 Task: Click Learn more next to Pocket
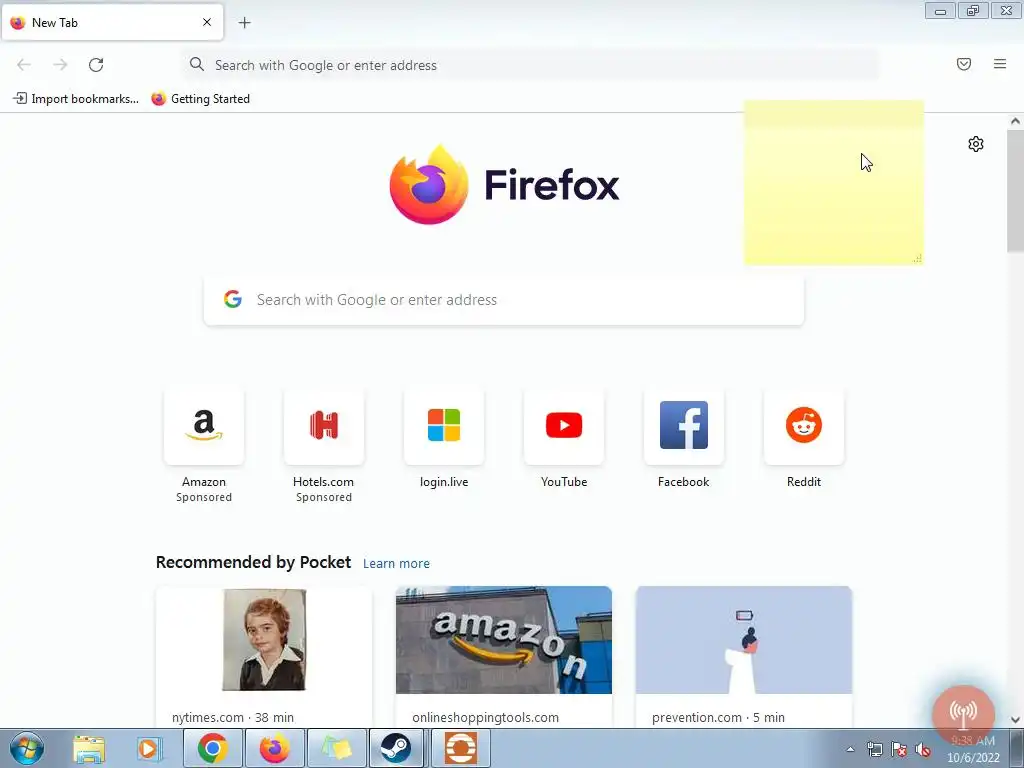click(396, 564)
